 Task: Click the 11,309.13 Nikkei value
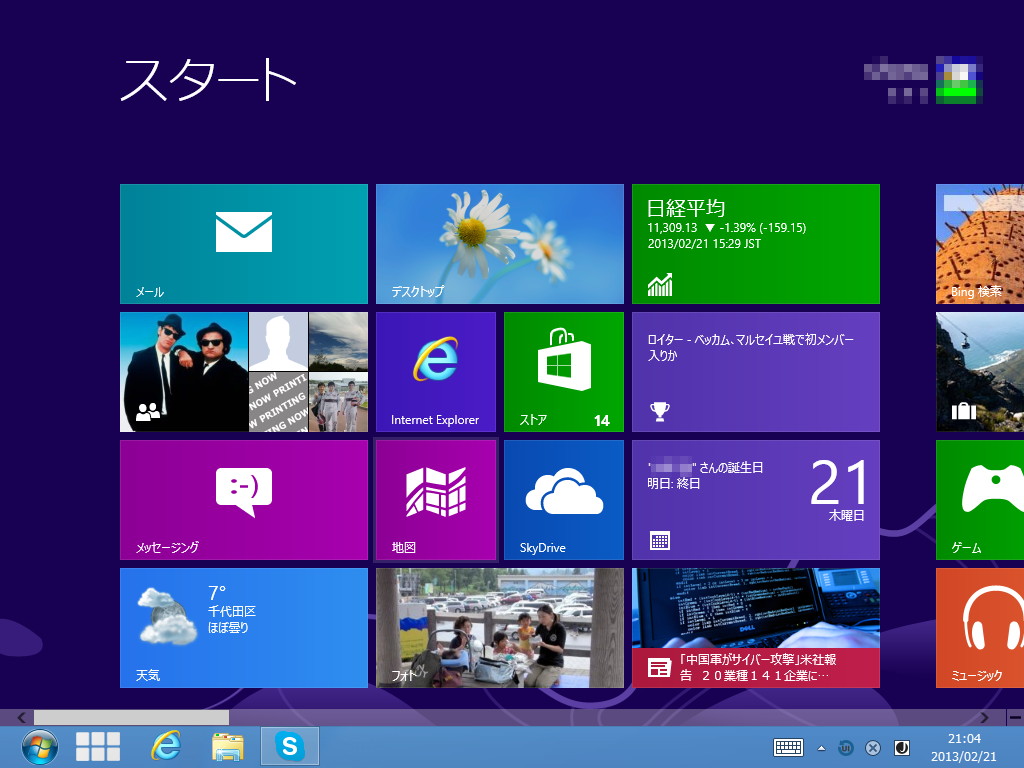(x=672, y=228)
